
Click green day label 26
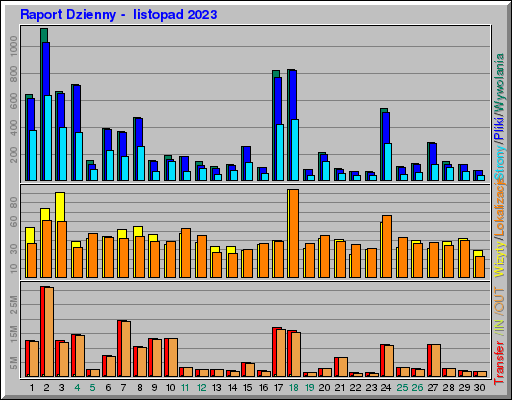(417, 388)
